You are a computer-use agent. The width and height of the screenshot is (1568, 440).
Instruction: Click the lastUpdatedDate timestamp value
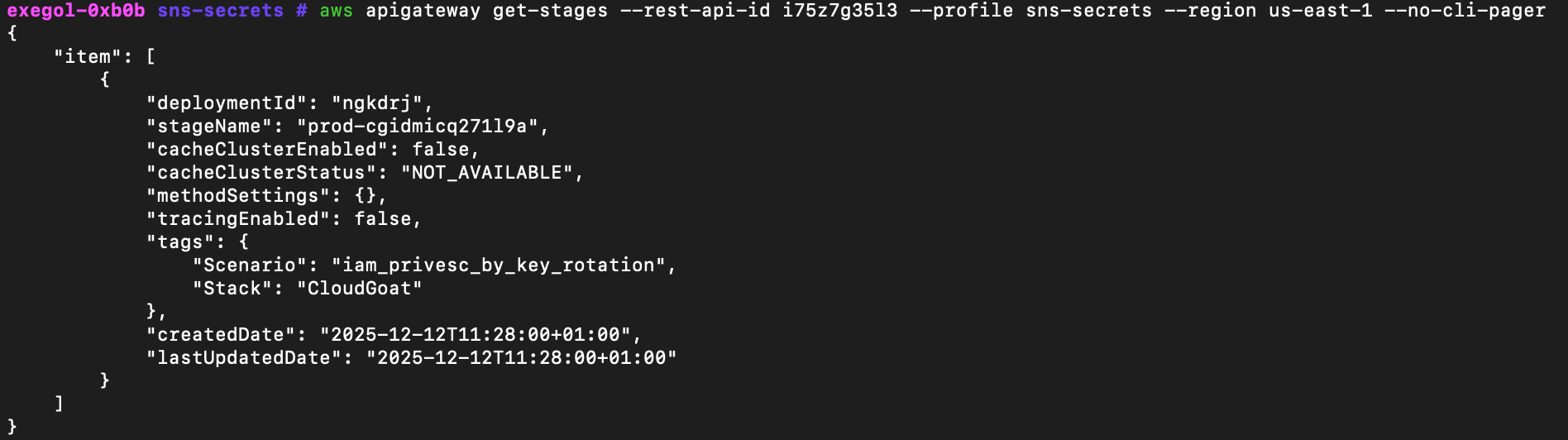click(521, 358)
